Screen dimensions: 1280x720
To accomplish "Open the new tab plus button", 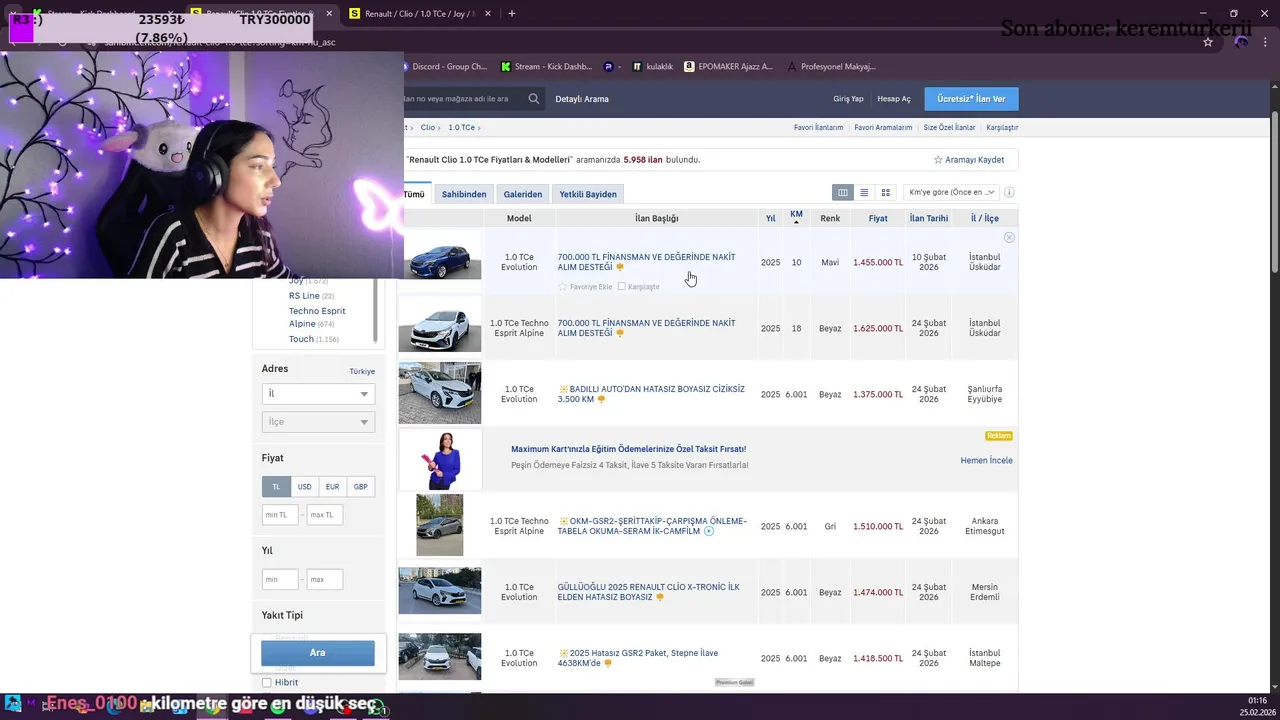I will tap(512, 14).
